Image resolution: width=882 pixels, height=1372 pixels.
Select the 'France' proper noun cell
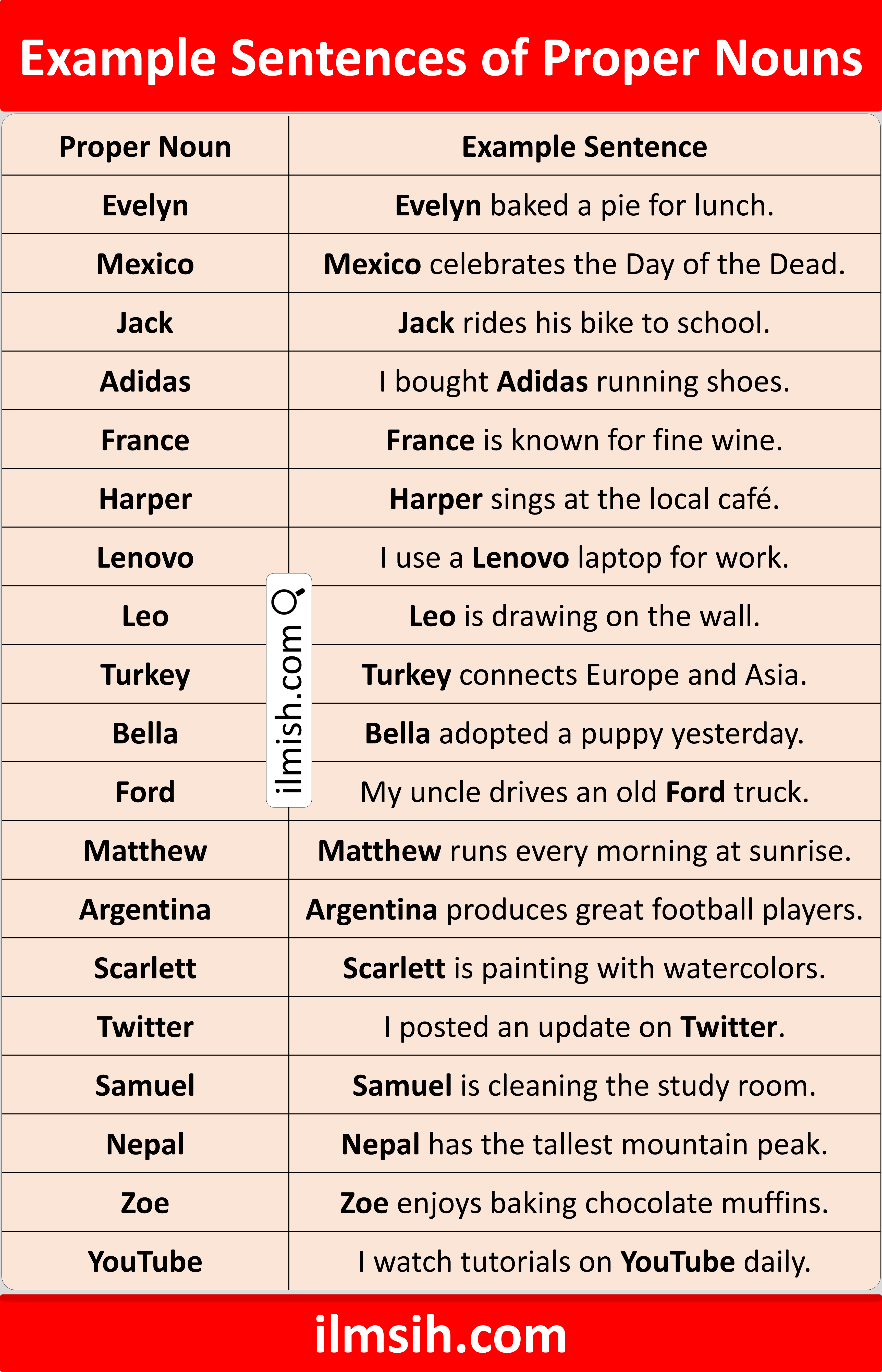(145, 440)
